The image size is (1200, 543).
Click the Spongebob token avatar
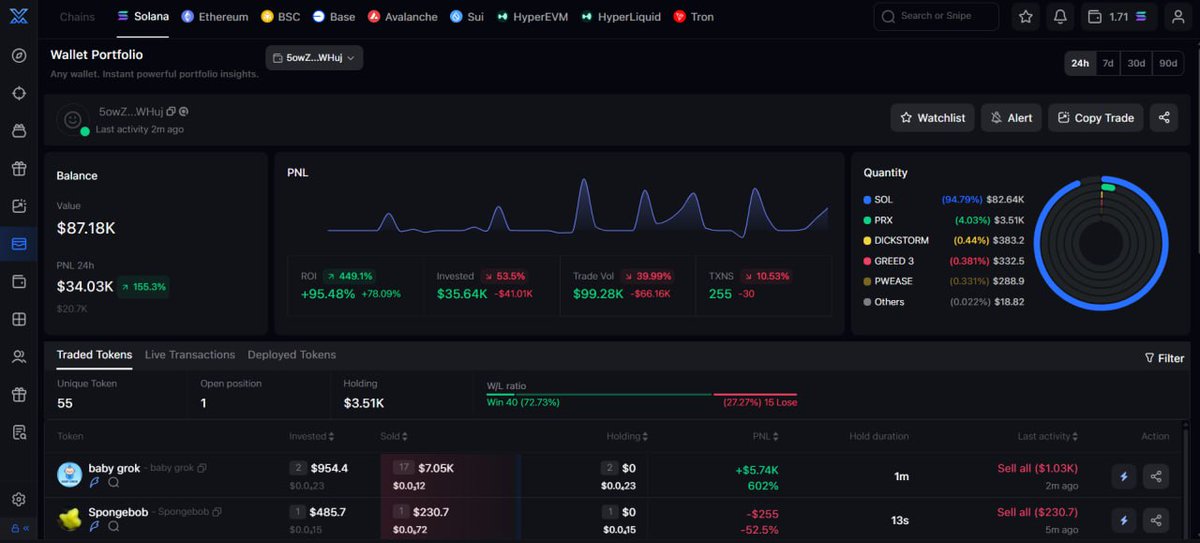(69, 519)
